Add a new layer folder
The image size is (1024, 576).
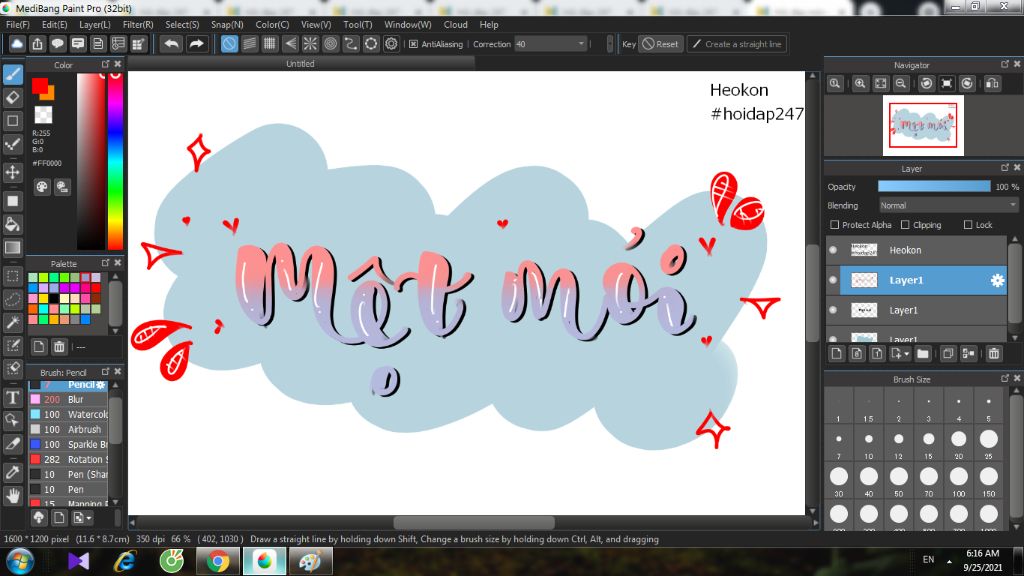click(922, 354)
